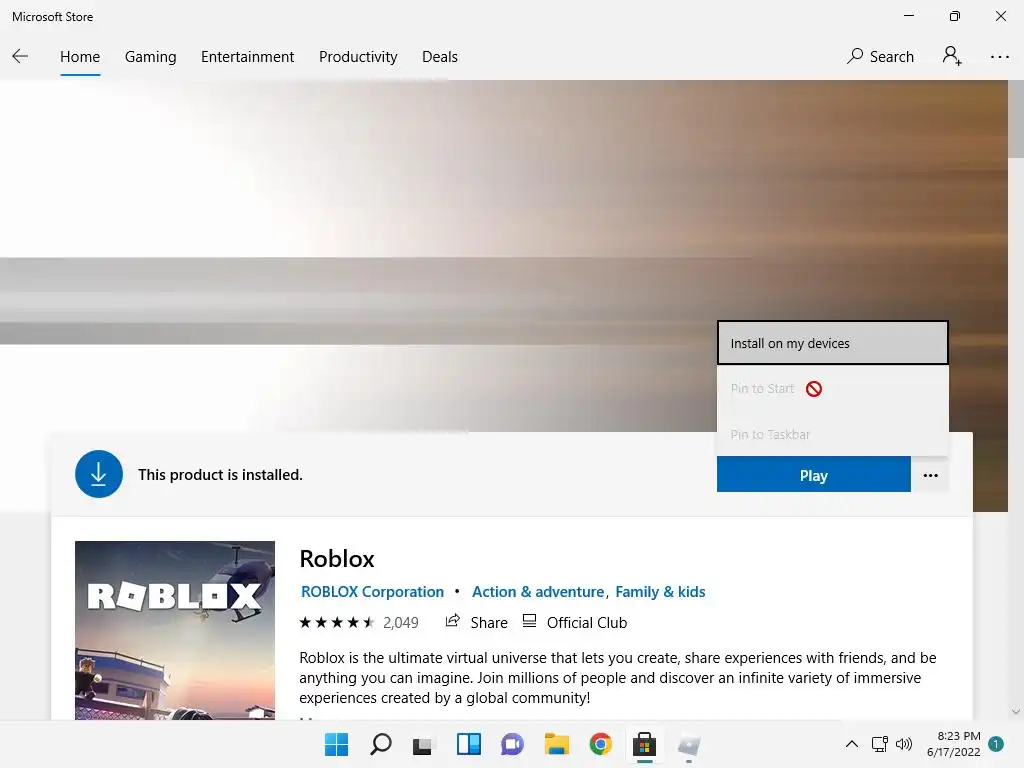Click the 2,049 ratings count
The image size is (1024, 768).
click(400, 622)
